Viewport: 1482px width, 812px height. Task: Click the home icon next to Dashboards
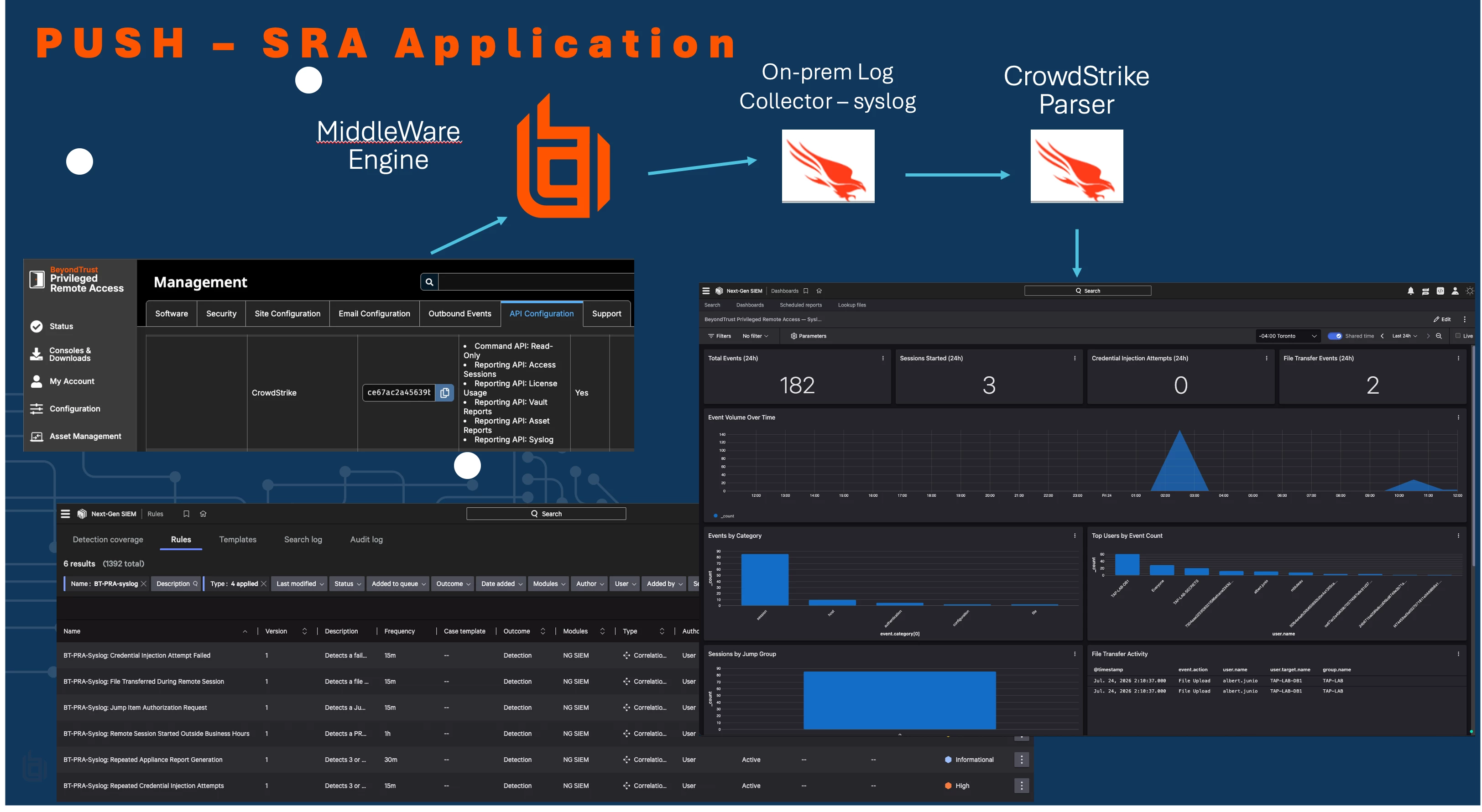(819, 291)
